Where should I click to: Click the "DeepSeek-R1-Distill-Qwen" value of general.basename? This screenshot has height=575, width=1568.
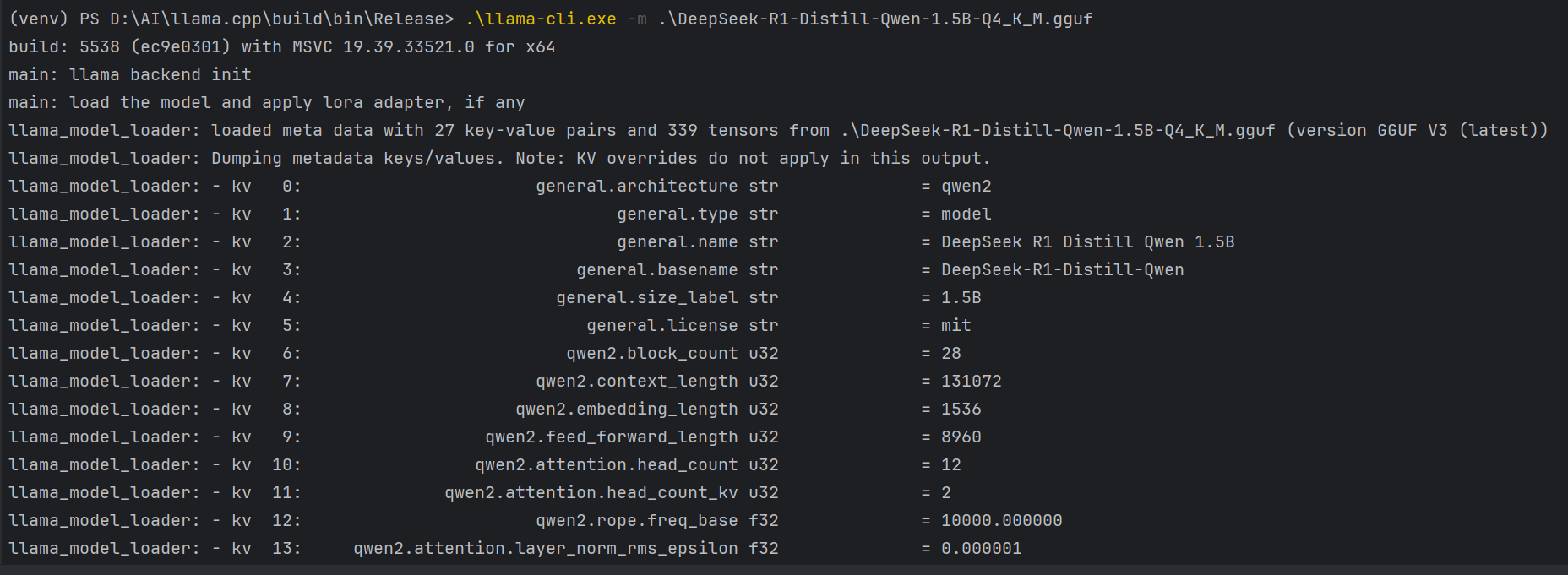[1063, 269]
